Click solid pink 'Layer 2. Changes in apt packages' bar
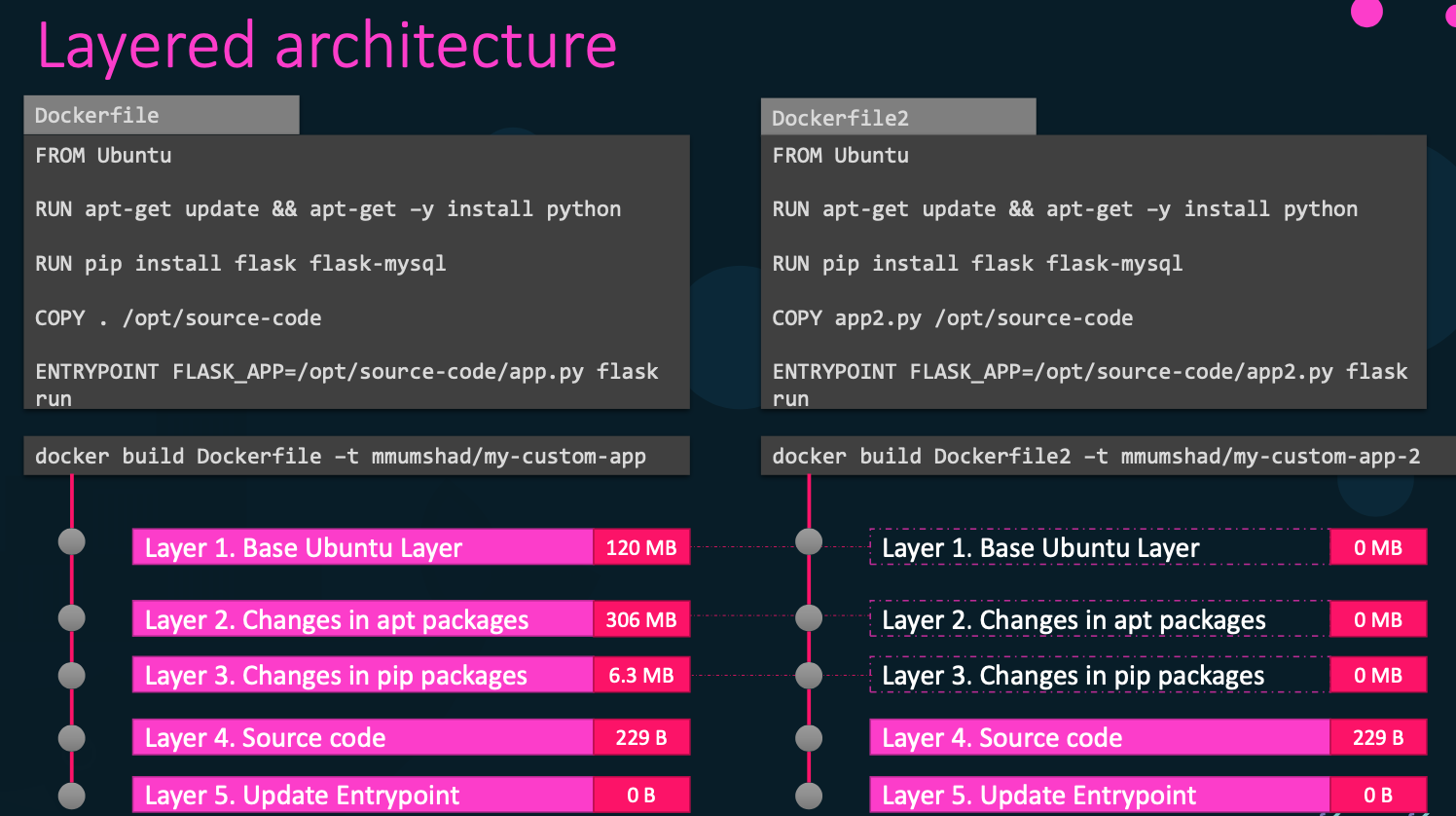The height and width of the screenshot is (816, 1456). [x=363, y=619]
